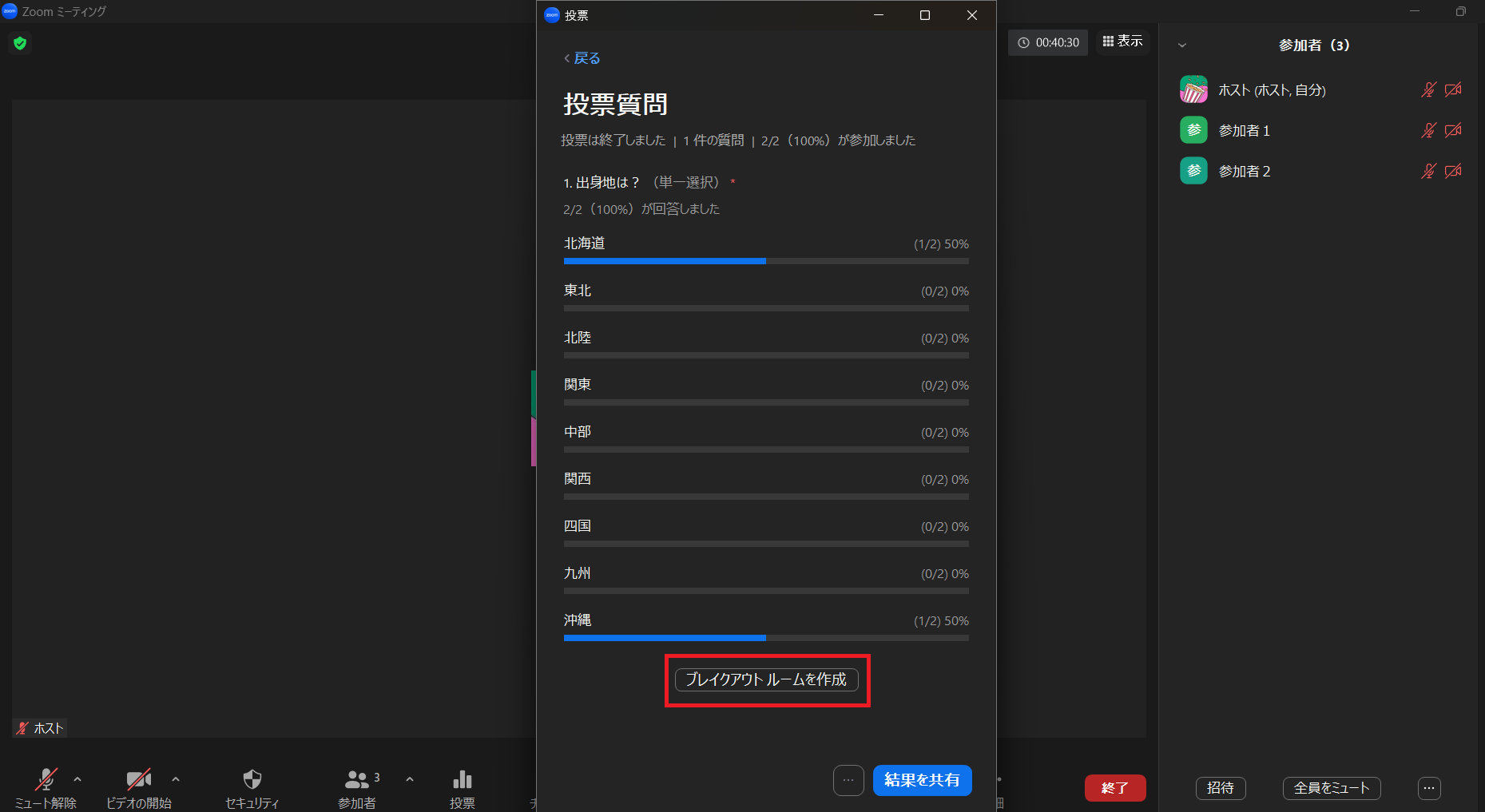The image size is (1485, 812).
Task: Expand arrow next to 参加者 toolbar button
Action: pos(410,778)
